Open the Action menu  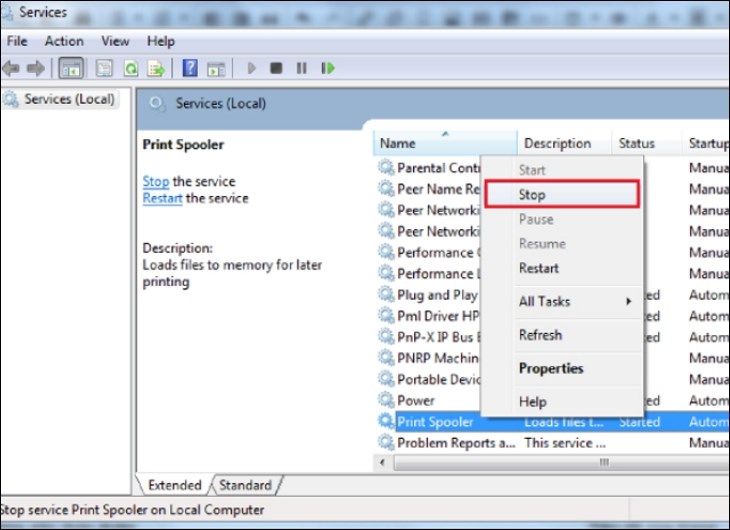click(x=64, y=41)
